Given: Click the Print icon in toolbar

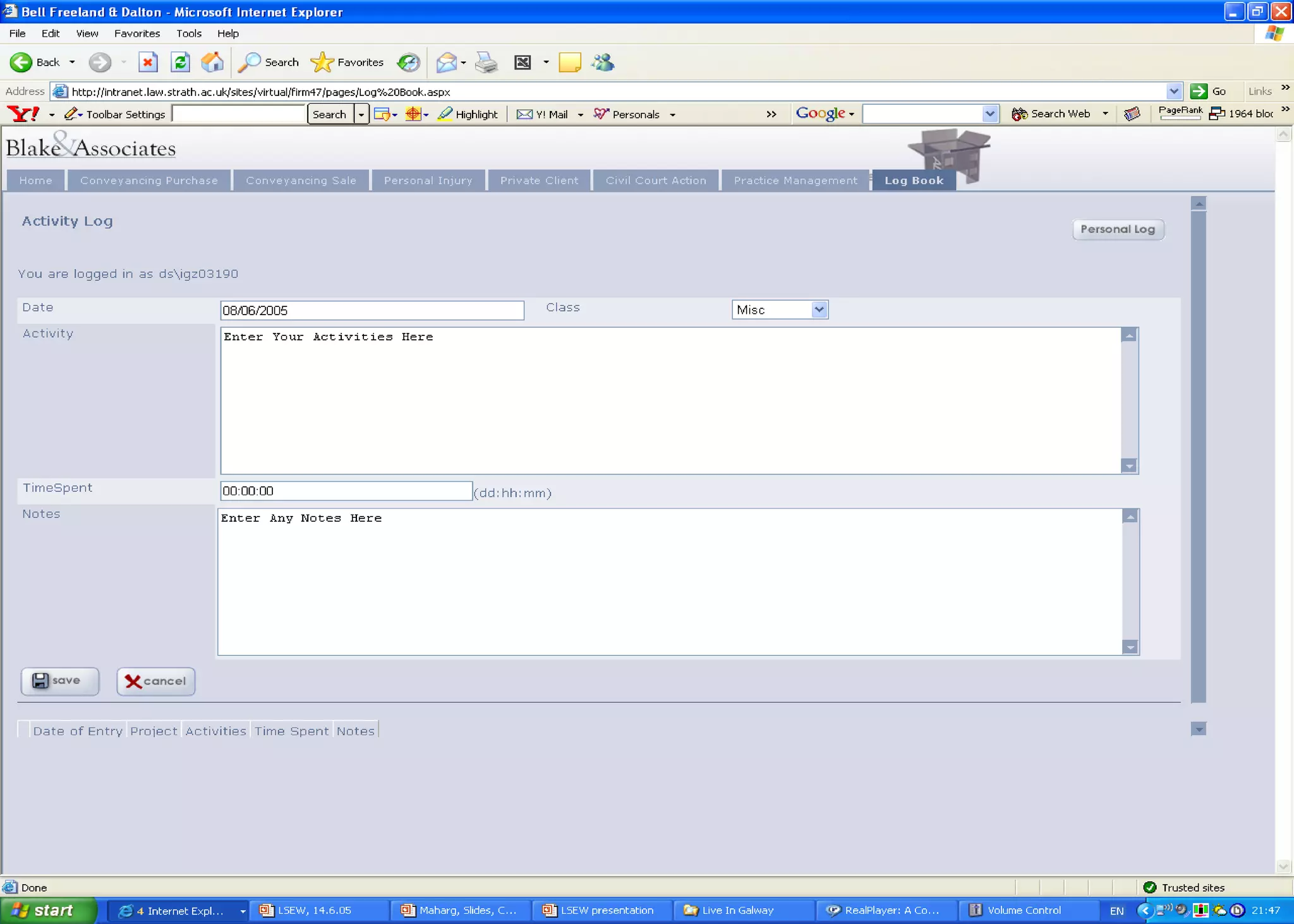Looking at the screenshot, I should 486,62.
